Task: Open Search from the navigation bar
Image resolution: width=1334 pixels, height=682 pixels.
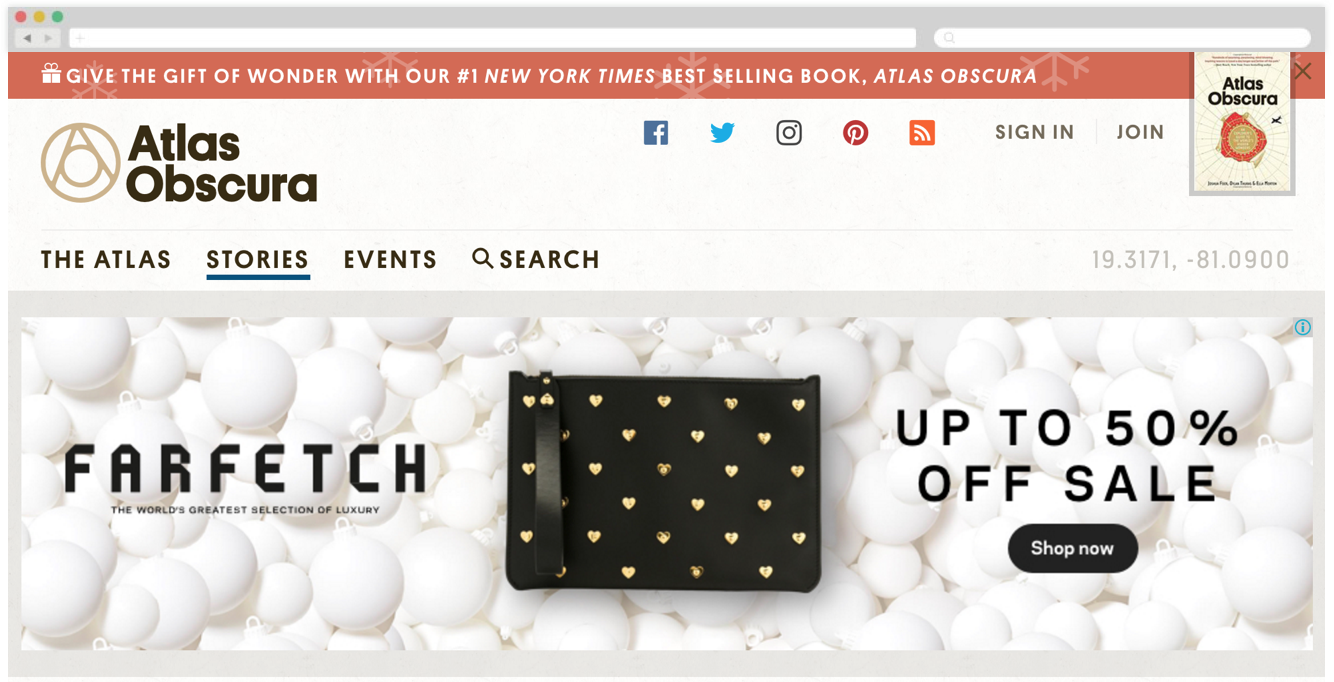Action: [536, 259]
